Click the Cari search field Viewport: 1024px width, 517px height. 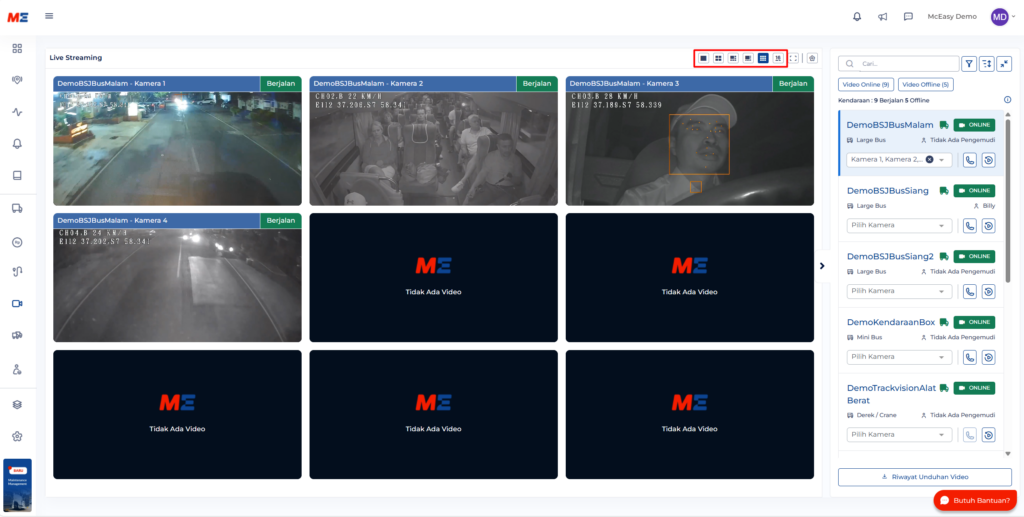[899, 63]
